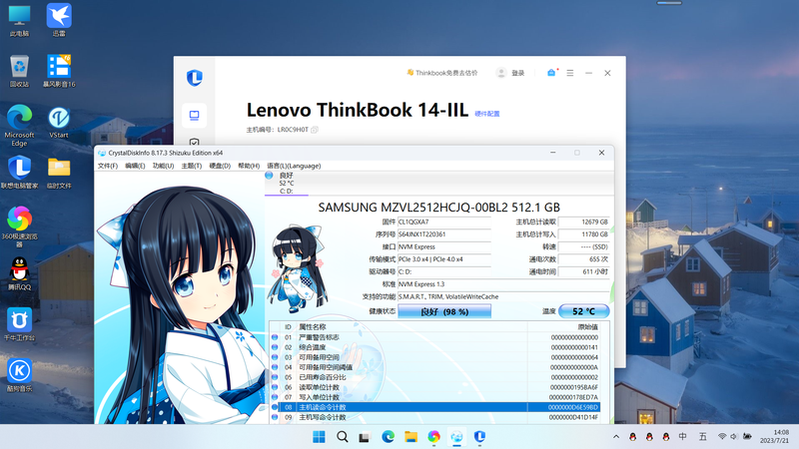Click the 中 input method indicator
This screenshot has height=449, width=799.
point(683,437)
